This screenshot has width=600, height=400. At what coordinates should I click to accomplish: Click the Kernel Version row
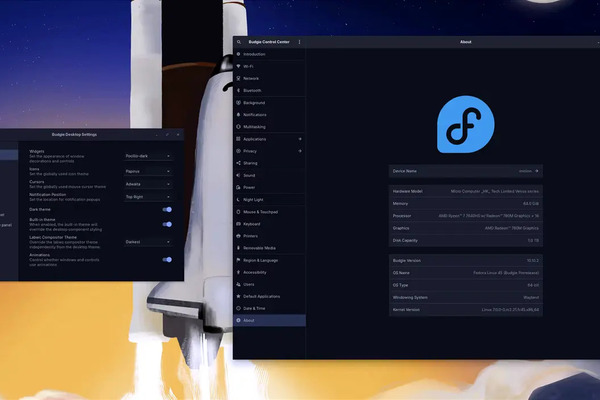point(466,310)
